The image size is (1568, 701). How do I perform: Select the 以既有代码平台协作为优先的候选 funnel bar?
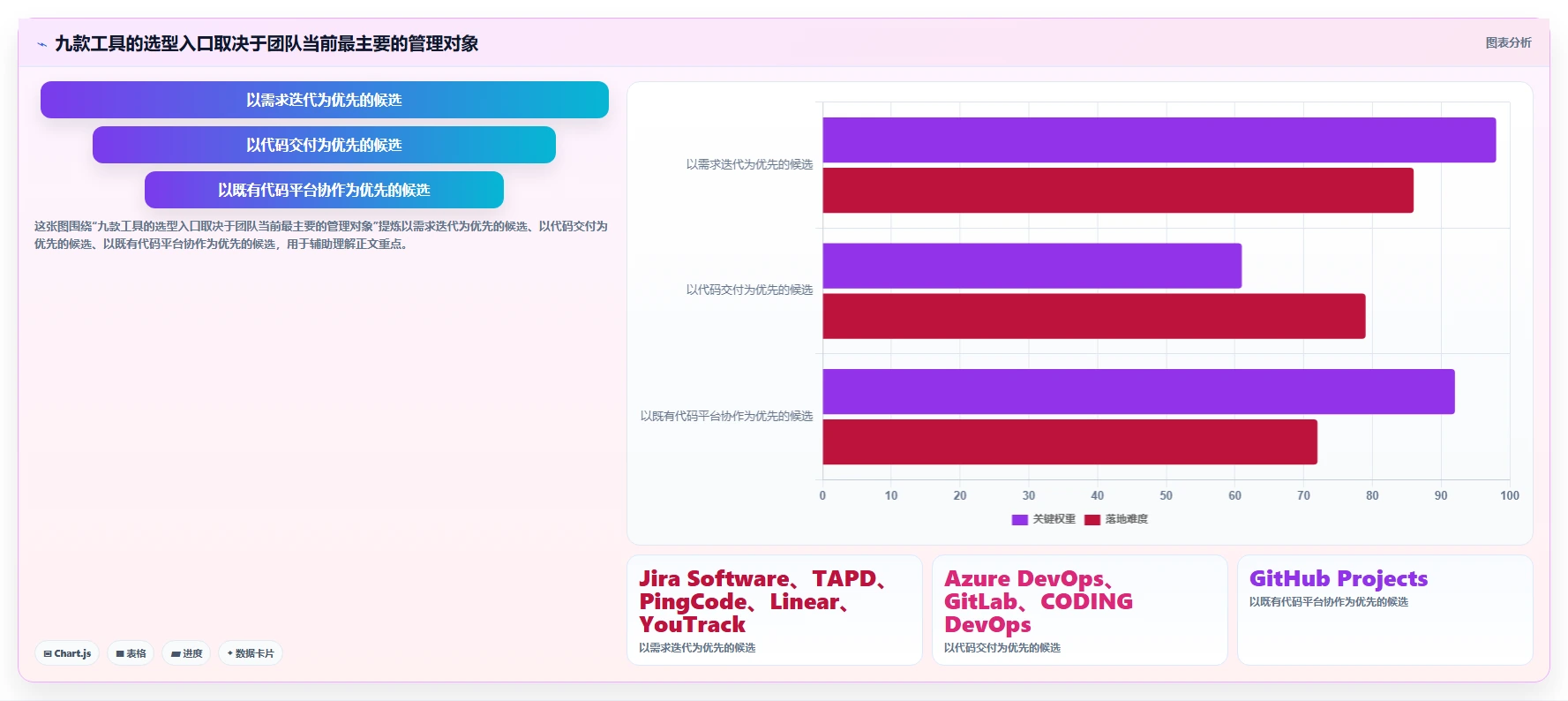click(x=324, y=190)
